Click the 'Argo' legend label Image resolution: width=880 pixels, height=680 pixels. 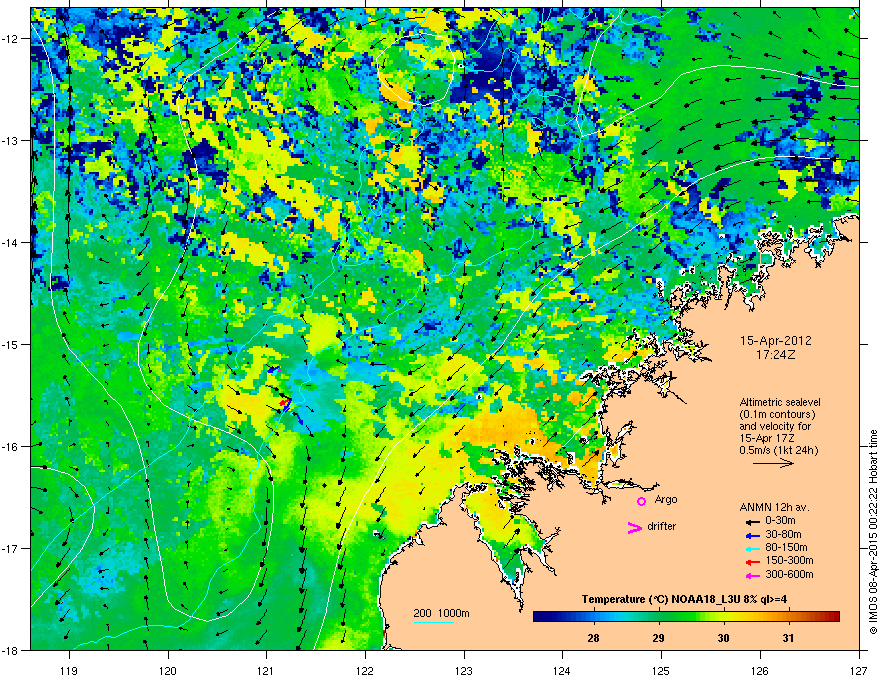[666, 499]
